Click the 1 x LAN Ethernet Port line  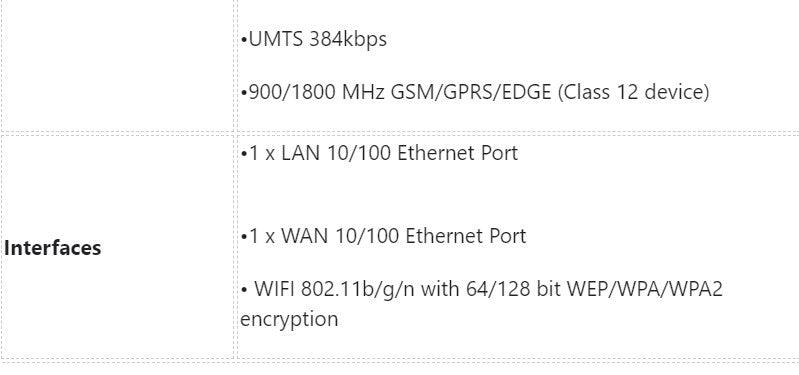coord(379,153)
